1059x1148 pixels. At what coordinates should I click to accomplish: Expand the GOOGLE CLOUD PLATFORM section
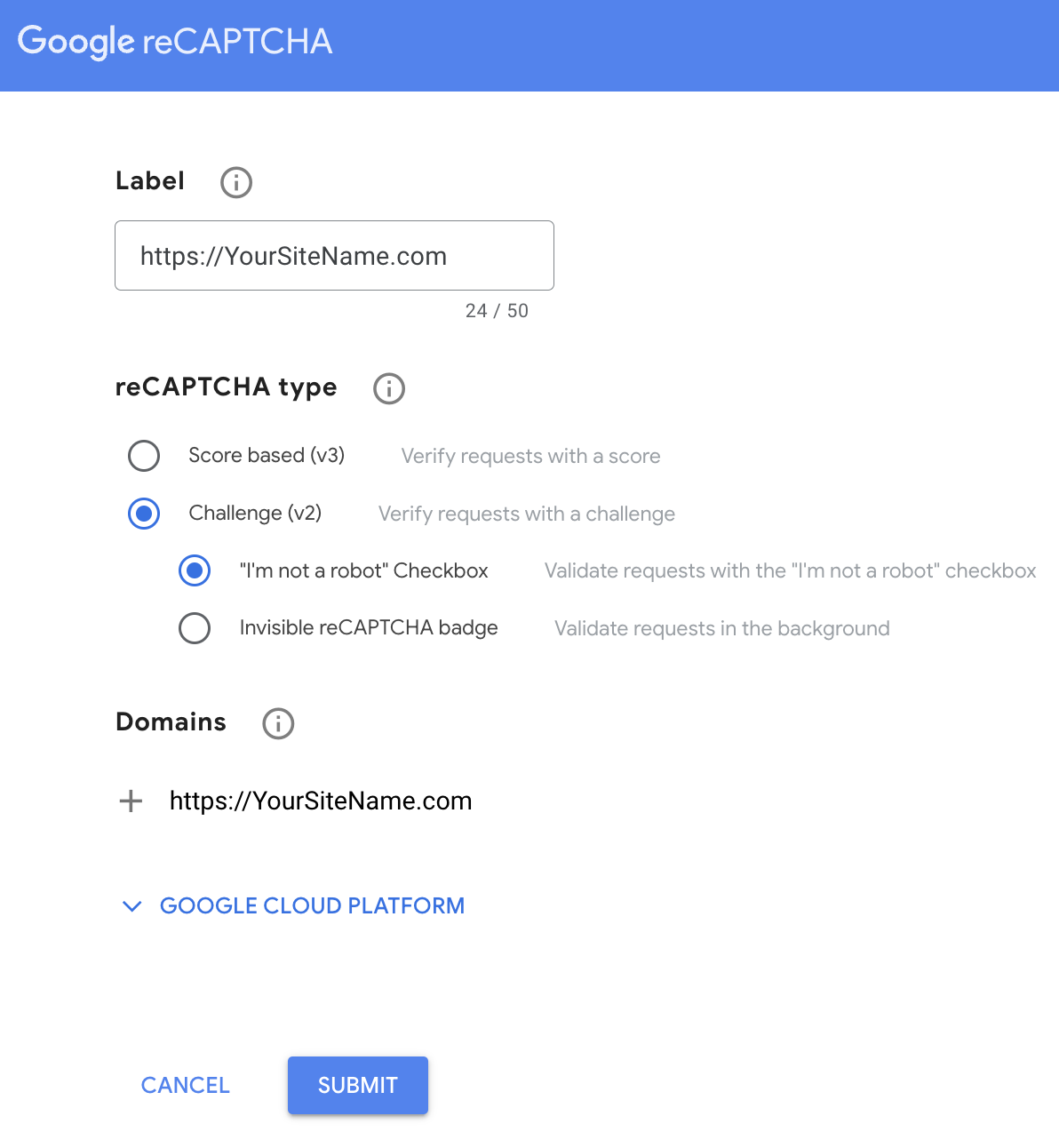(x=312, y=905)
